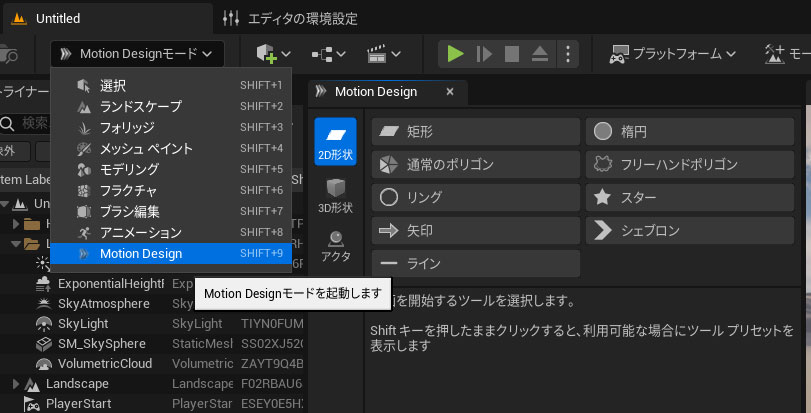
Task: Pick the フリーハンドポリゴン tool
Action: (x=690, y=165)
